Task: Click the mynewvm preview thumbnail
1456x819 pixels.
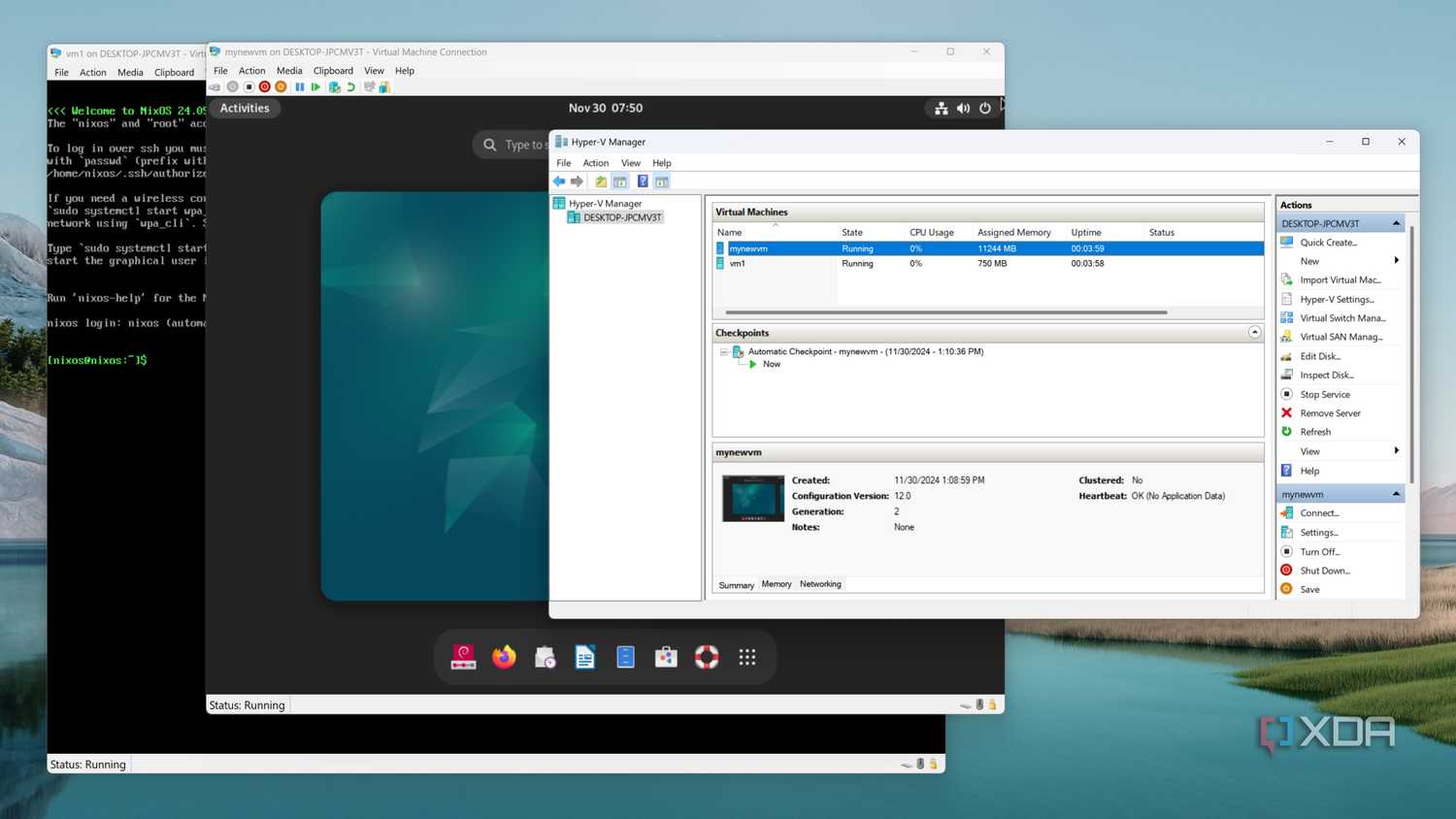Action: [753, 499]
